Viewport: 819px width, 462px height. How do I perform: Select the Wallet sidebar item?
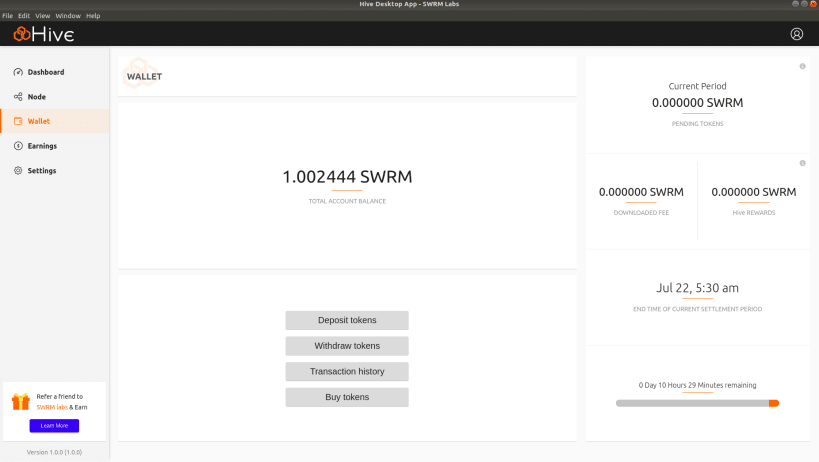click(54, 121)
